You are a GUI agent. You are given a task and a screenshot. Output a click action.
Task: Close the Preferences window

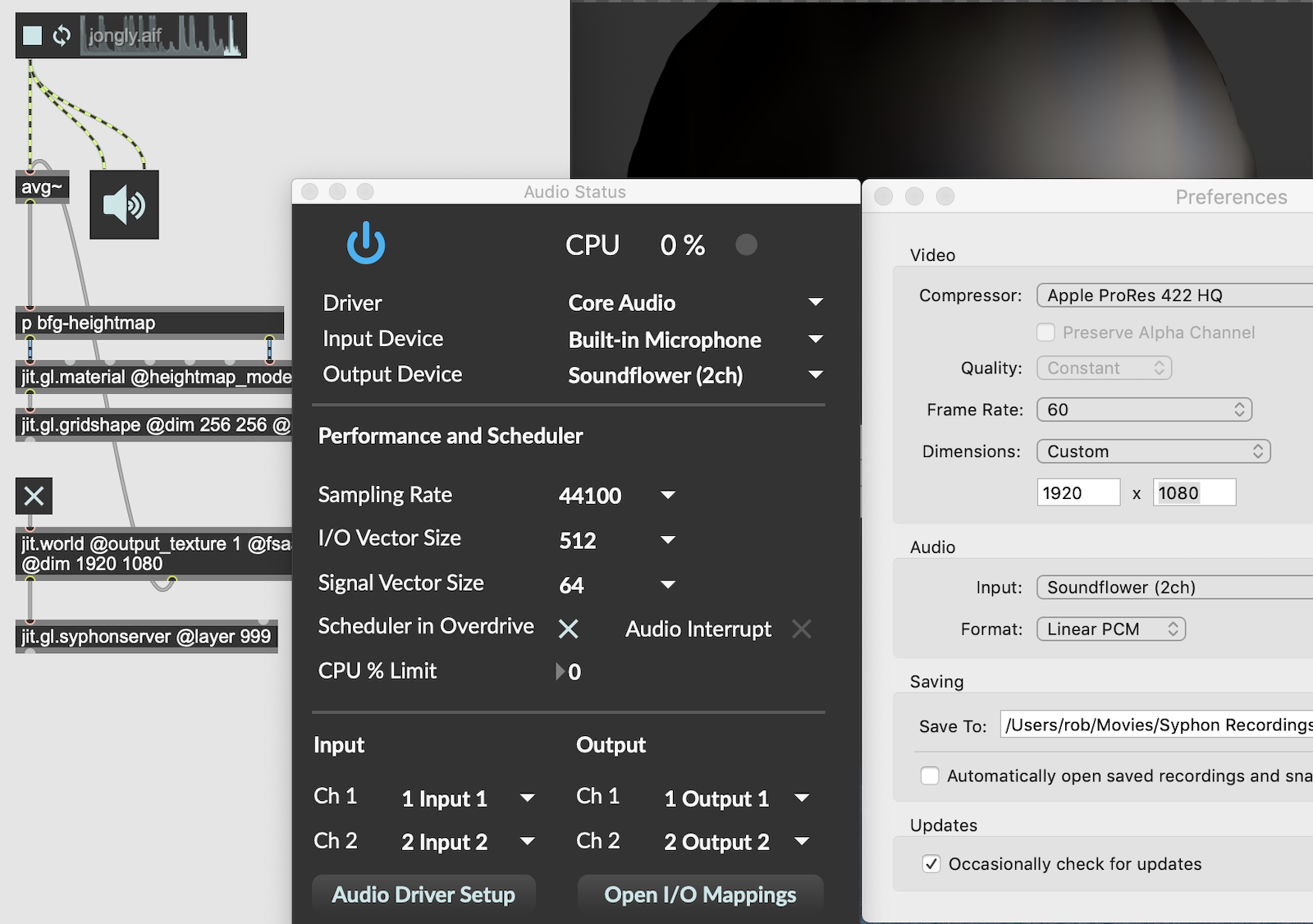(x=884, y=196)
